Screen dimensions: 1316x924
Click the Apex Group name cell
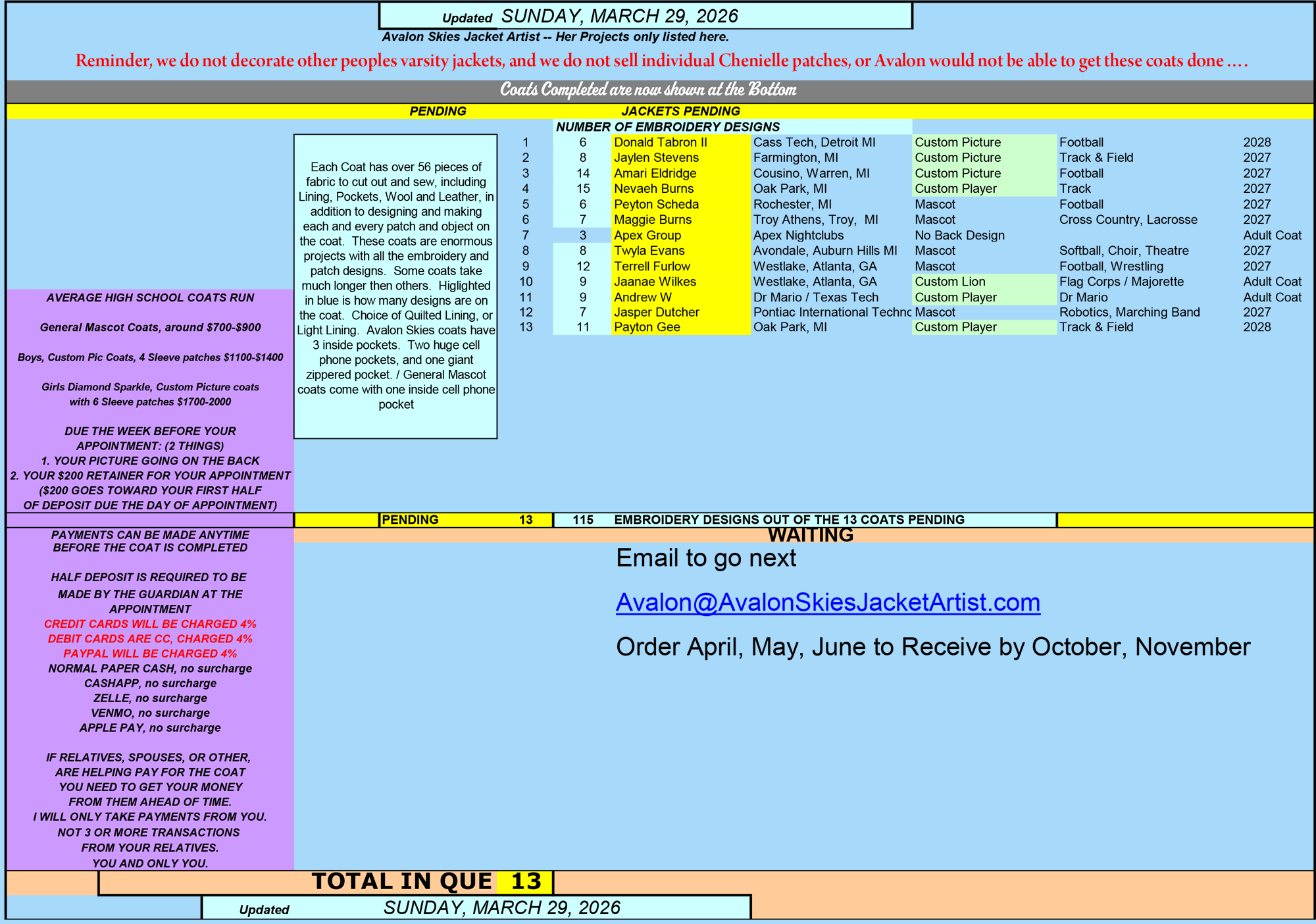(647, 236)
